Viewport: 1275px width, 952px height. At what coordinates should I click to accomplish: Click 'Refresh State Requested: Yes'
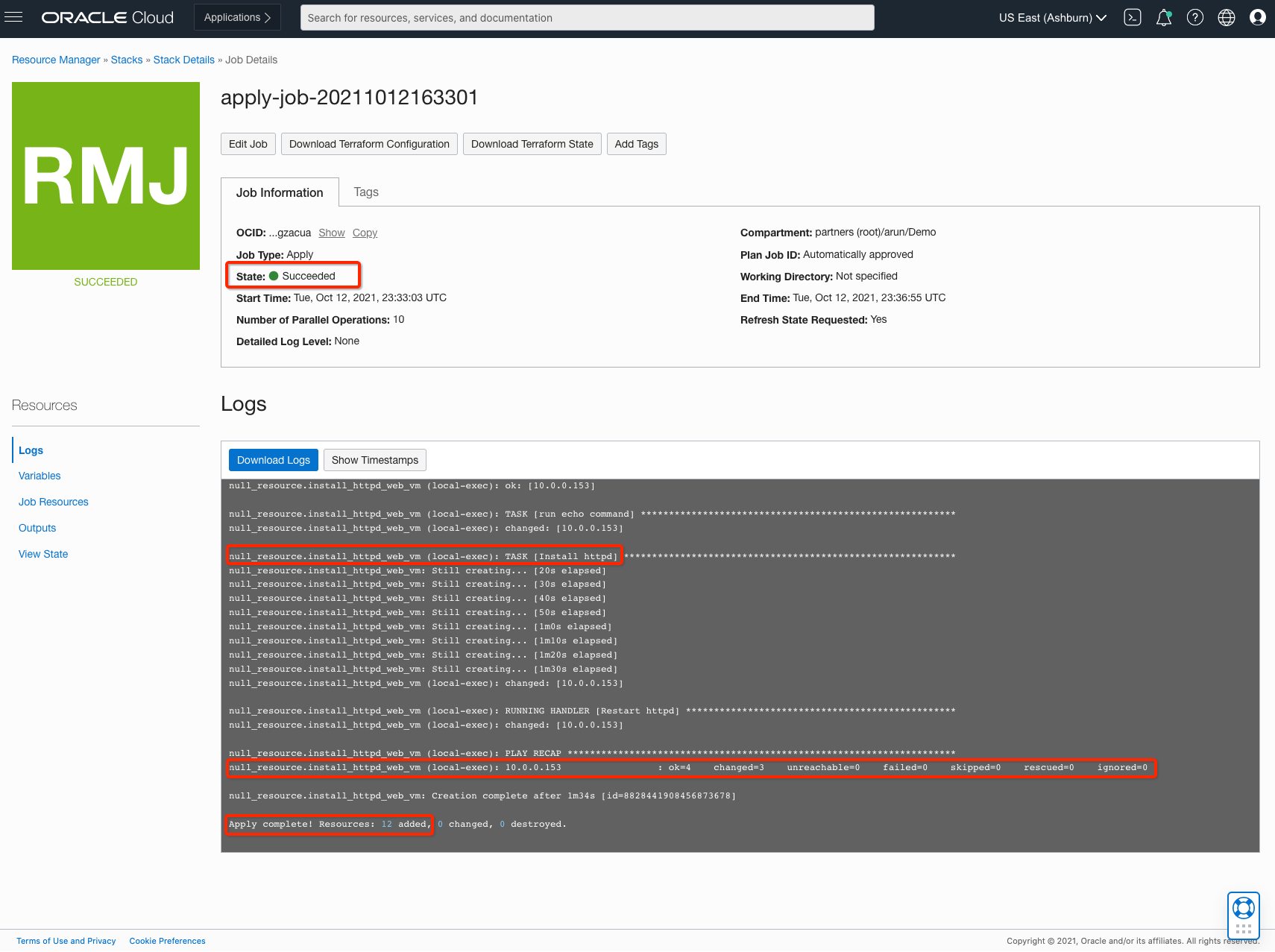click(813, 319)
